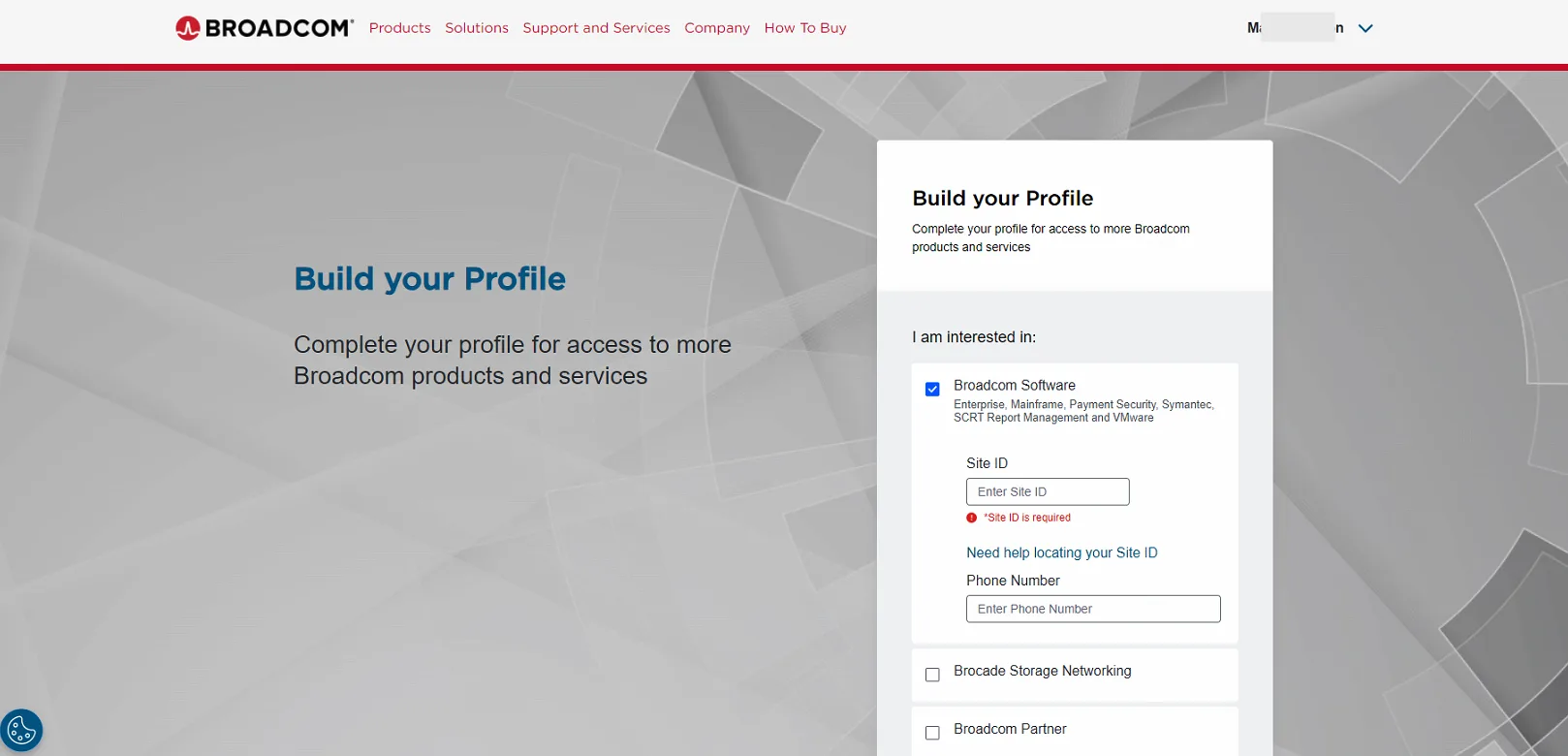Viewport: 1568px width, 756px height.
Task: Open the Solutions menu
Action: pos(477,28)
